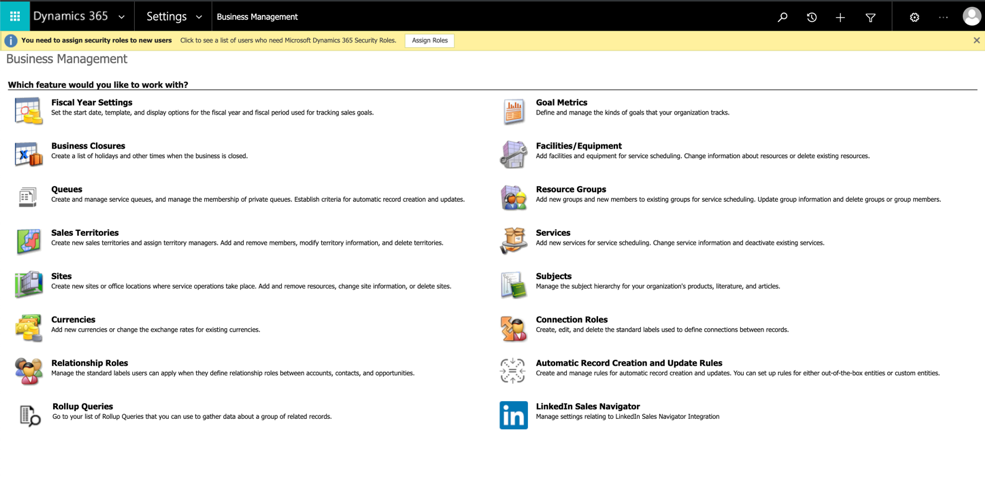Screen dimensions: 985x477
Task: Open the app launcher waffle icon
Action: point(15,16)
